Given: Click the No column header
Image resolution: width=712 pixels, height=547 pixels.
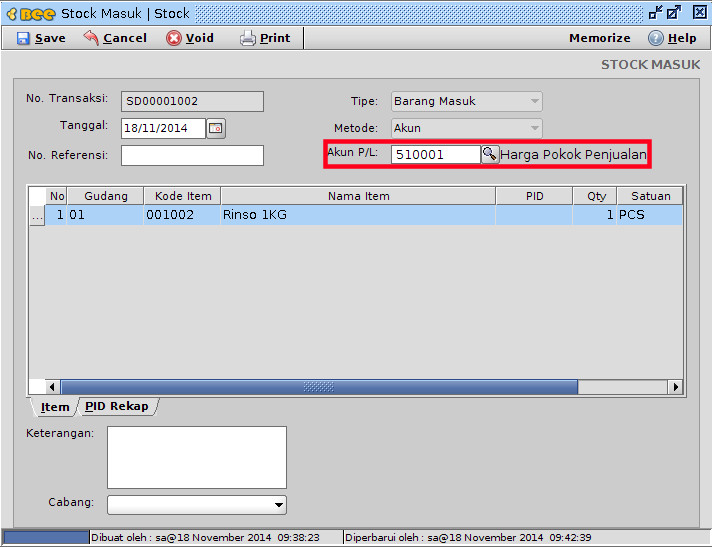Looking at the screenshot, I should [x=56, y=196].
